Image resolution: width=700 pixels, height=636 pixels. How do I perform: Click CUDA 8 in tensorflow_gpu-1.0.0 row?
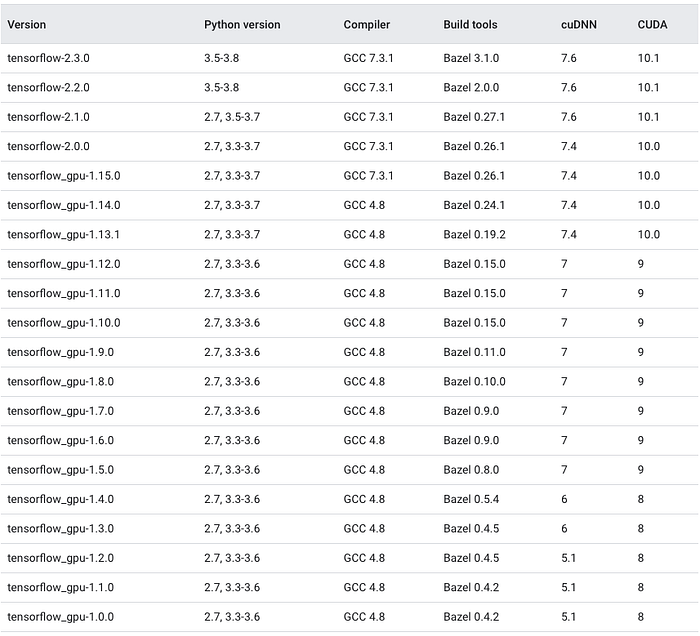[641, 617]
